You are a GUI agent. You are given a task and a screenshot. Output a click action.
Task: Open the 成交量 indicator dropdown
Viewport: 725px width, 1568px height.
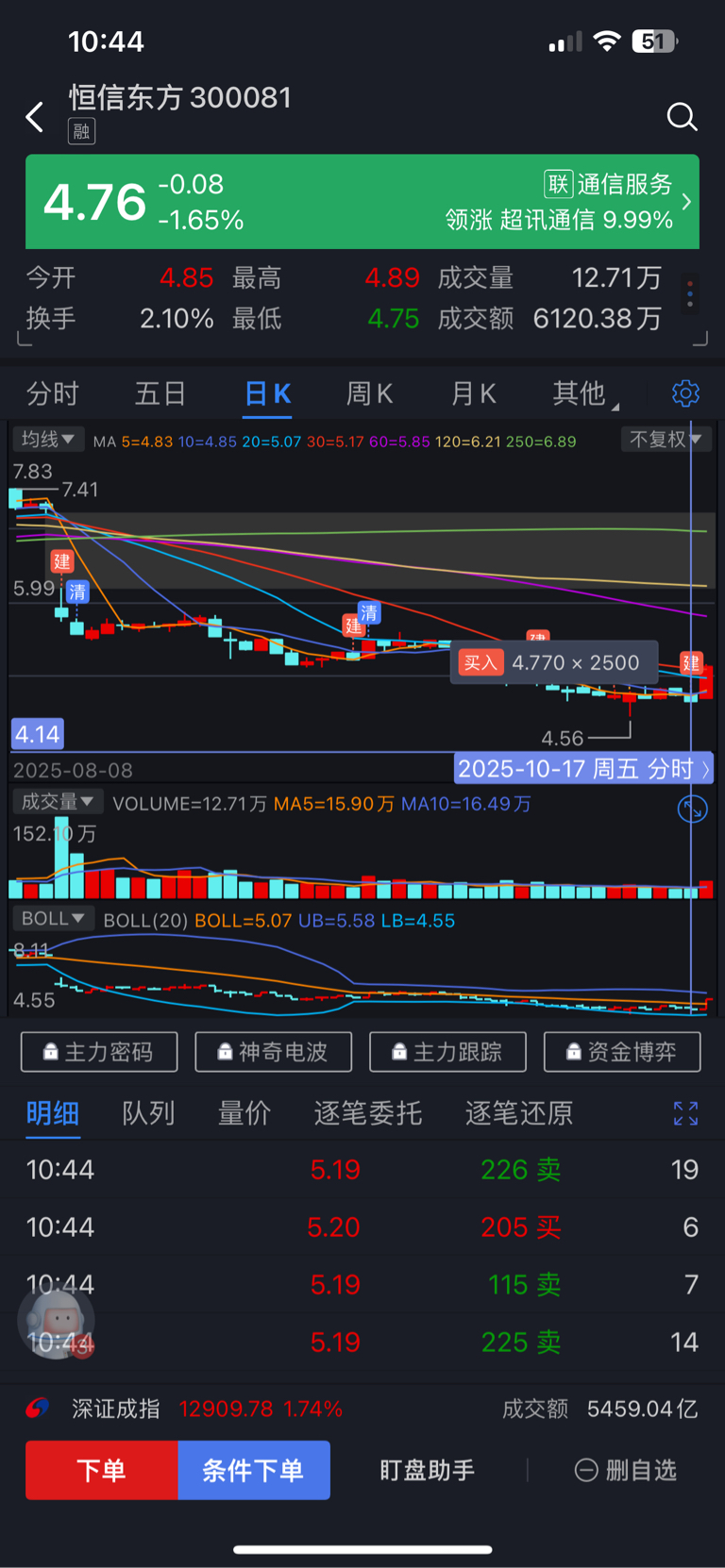click(57, 802)
